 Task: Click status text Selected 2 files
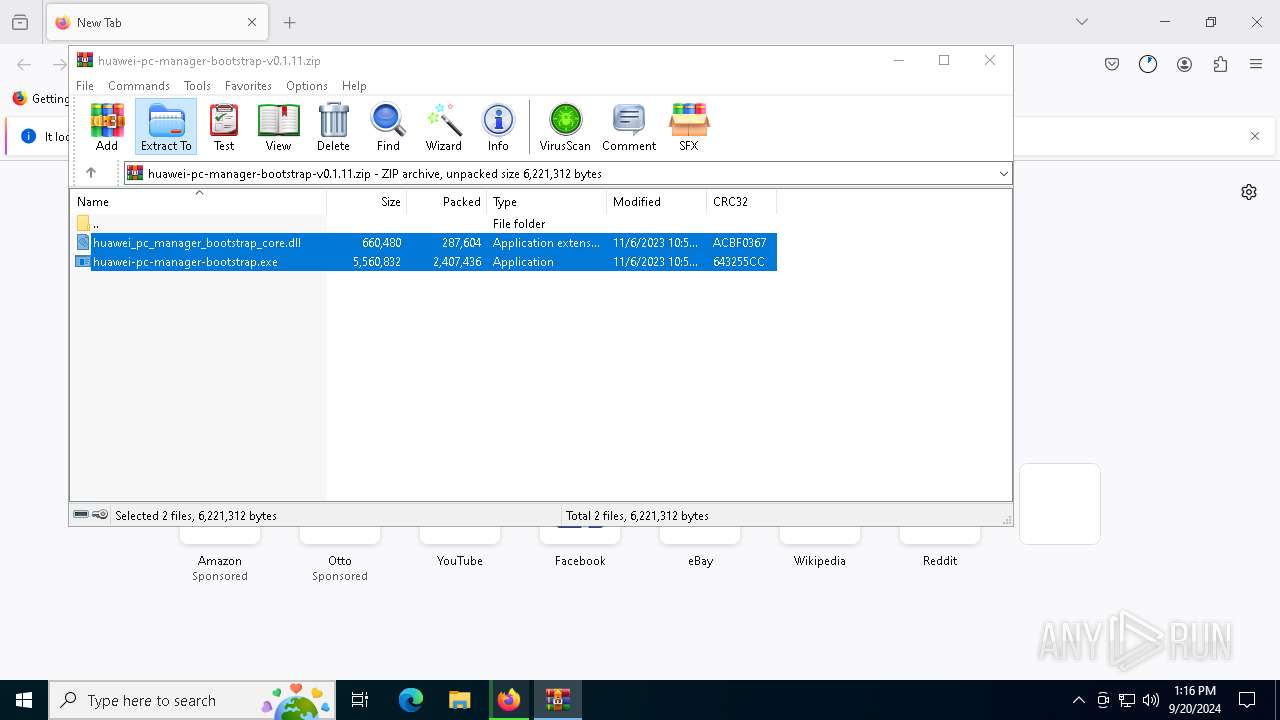[x=196, y=516]
